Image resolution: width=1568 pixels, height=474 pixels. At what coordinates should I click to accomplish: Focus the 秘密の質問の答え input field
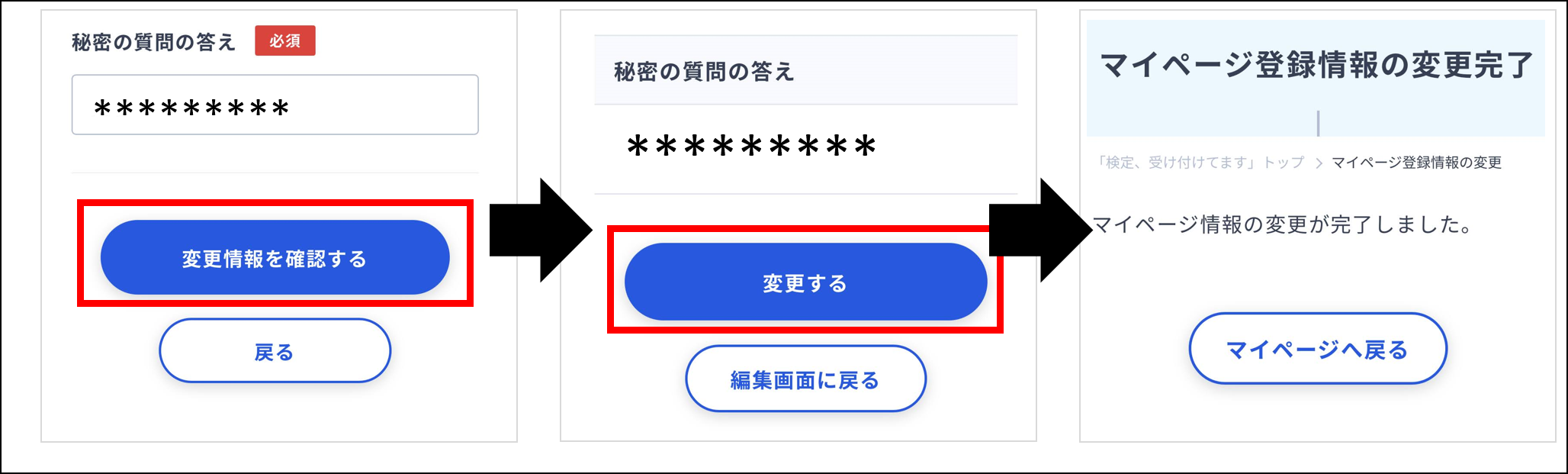tap(275, 105)
